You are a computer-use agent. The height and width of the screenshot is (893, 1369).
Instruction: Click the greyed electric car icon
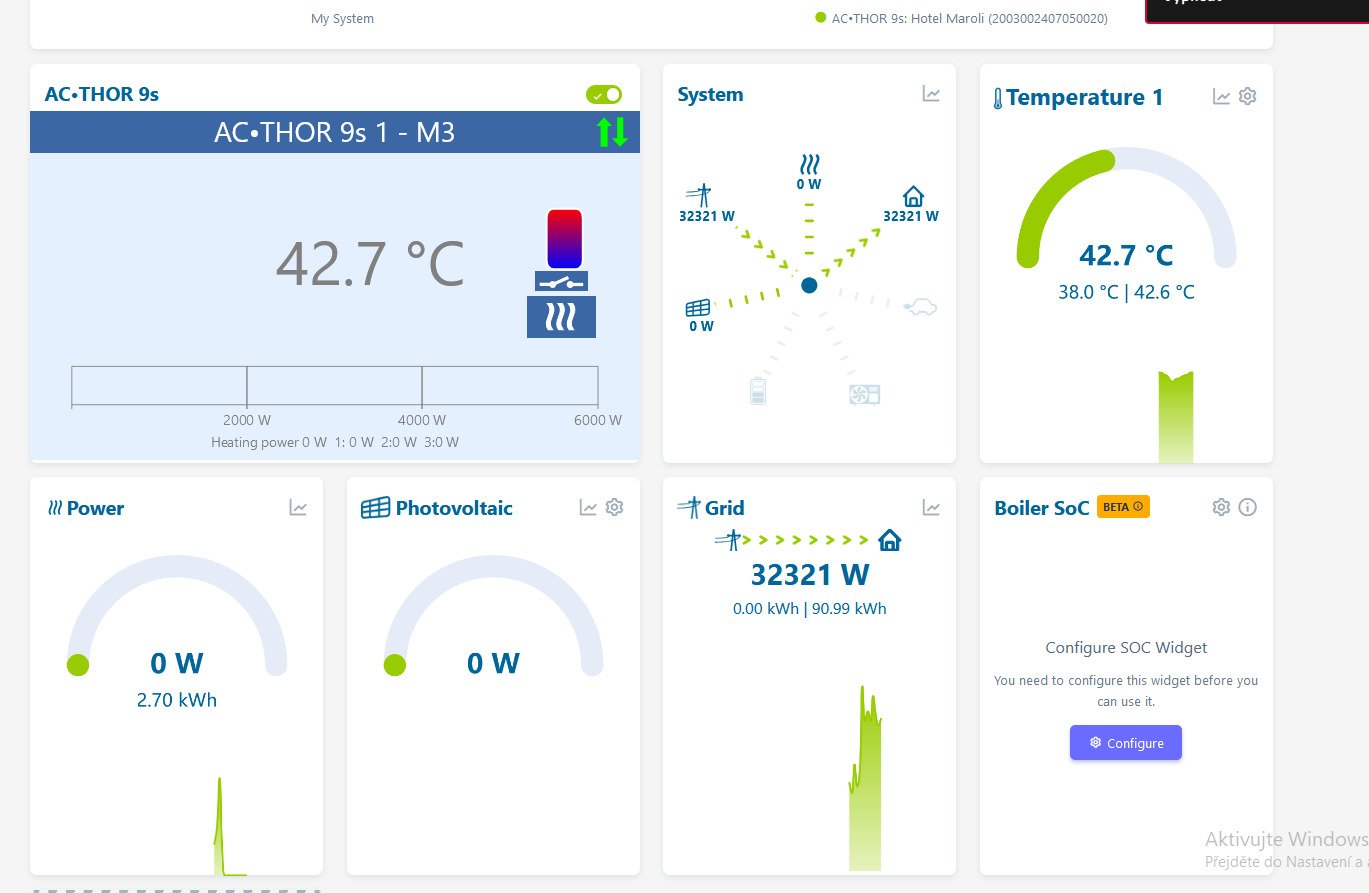920,307
